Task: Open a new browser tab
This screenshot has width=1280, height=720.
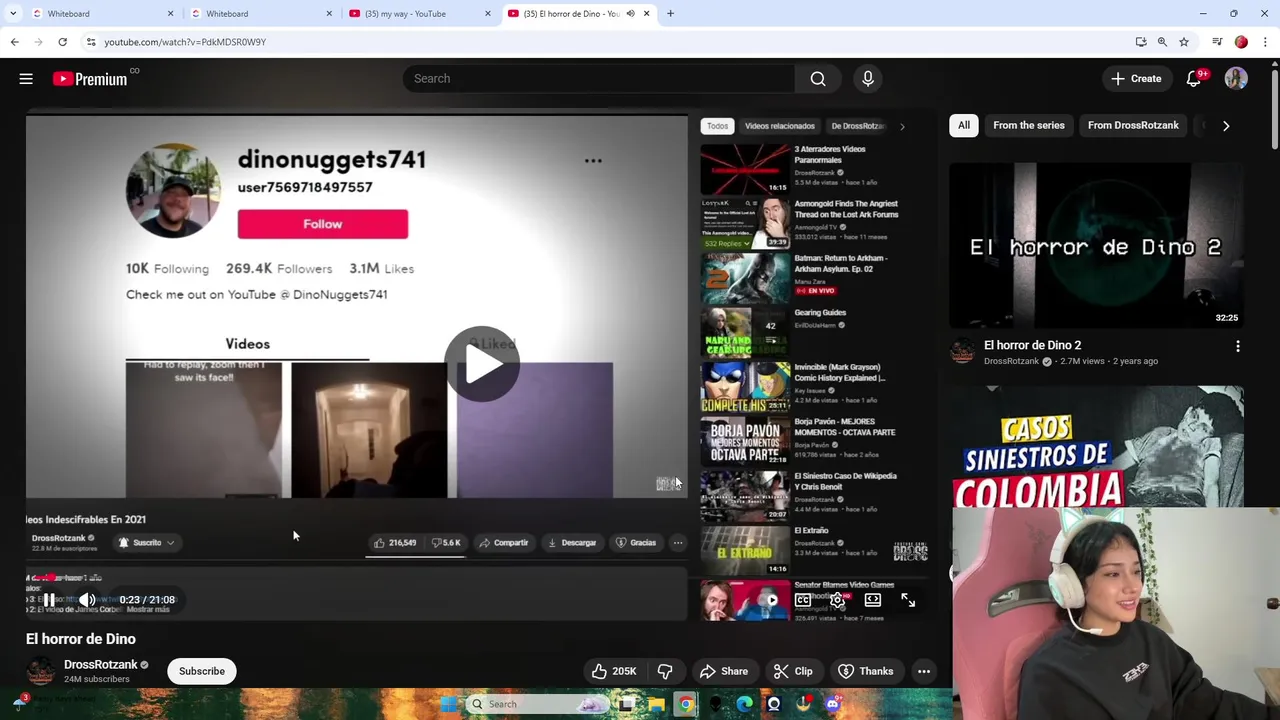Action: click(x=671, y=14)
